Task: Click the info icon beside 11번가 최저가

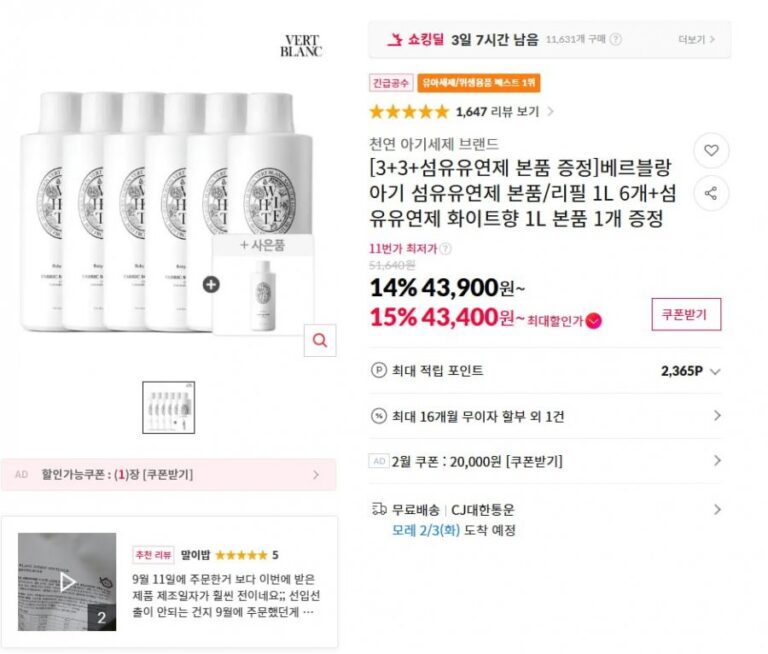Action: point(445,249)
